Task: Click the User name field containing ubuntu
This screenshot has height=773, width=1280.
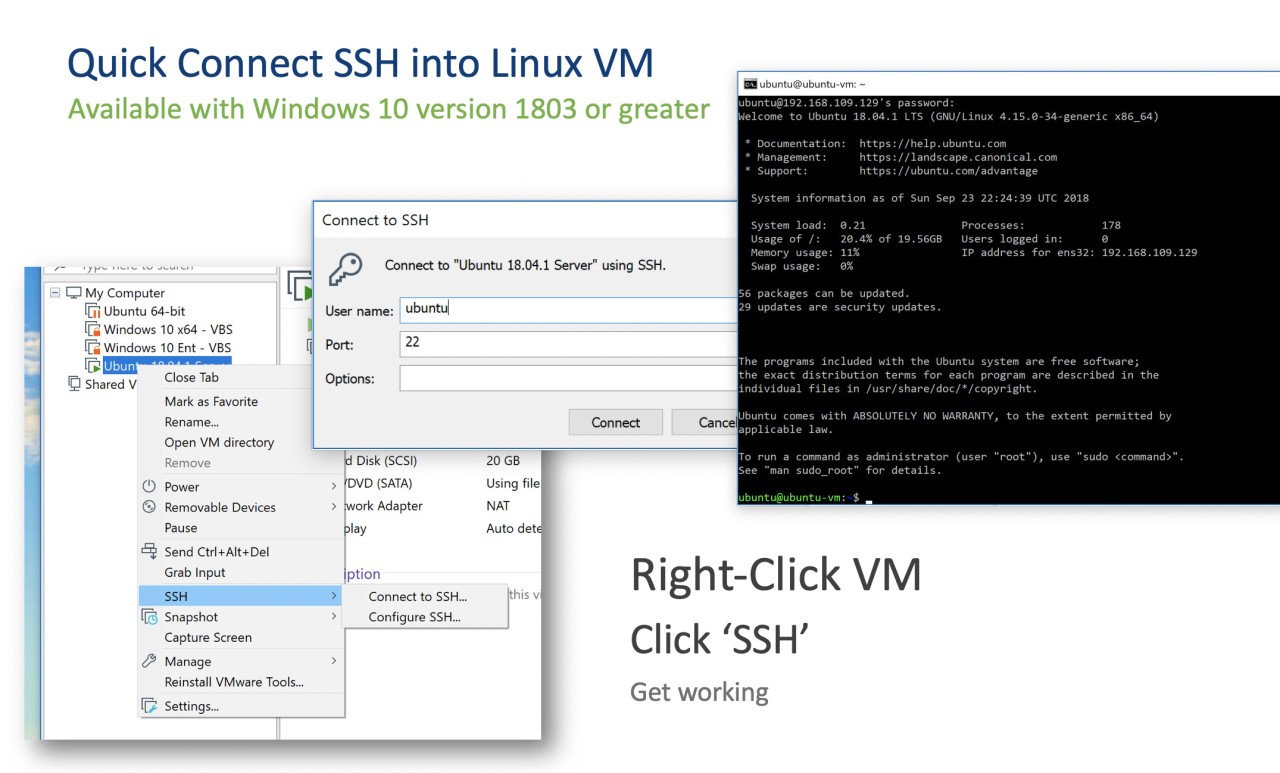Action: (568, 310)
